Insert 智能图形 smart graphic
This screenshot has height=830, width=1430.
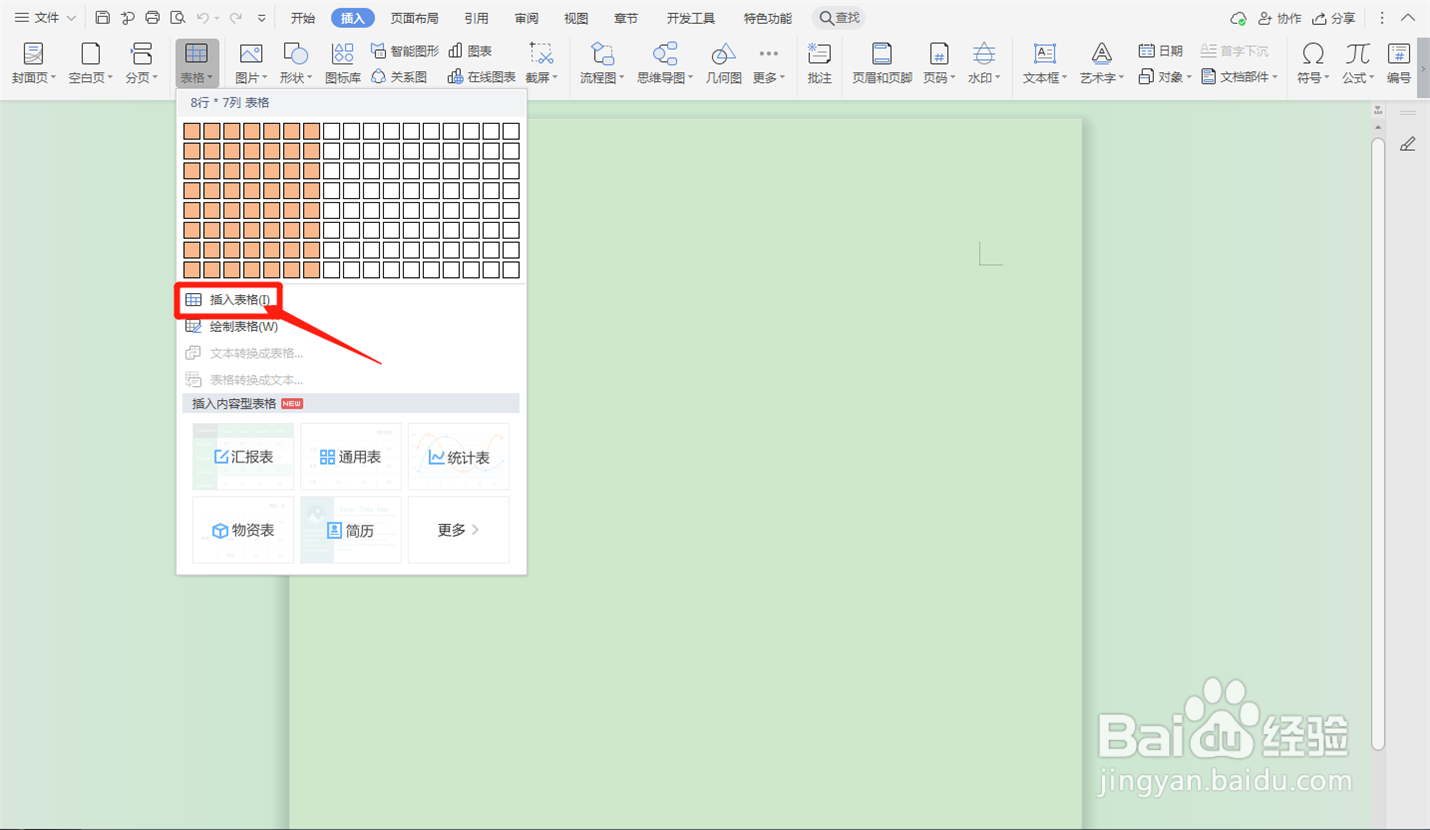pyautogui.click(x=405, y=51)
